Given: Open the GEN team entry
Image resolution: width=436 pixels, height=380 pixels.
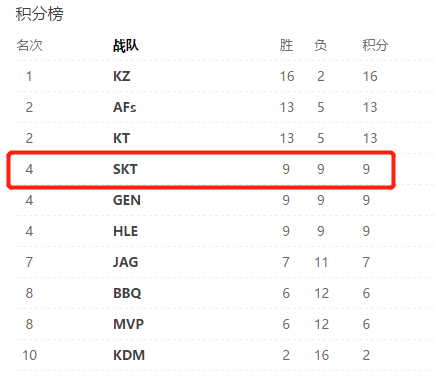Looking at the screenshot, I should [127, 200].
